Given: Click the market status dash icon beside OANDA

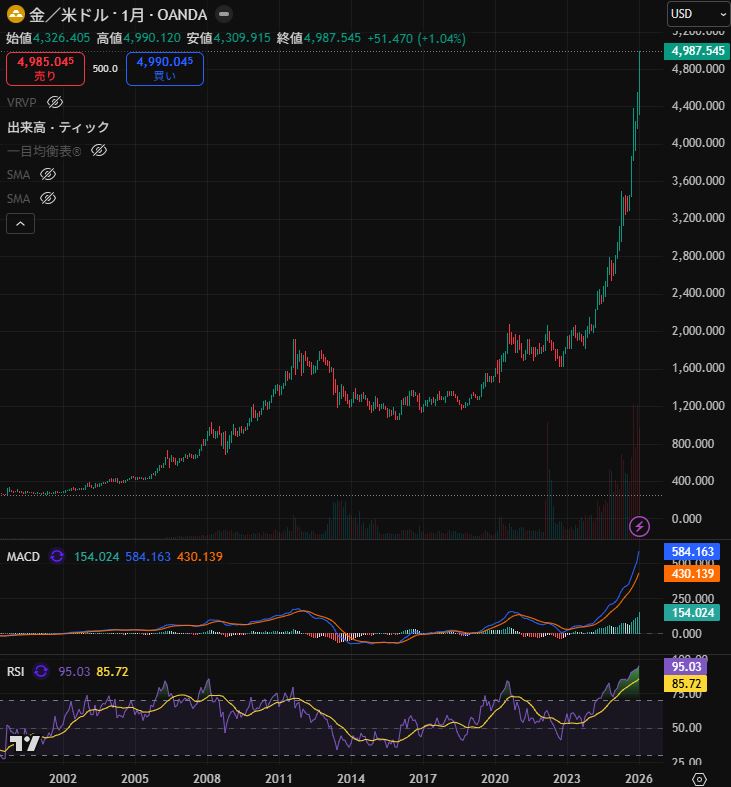Looking at the screenshot, I should (x=224, y=15).
